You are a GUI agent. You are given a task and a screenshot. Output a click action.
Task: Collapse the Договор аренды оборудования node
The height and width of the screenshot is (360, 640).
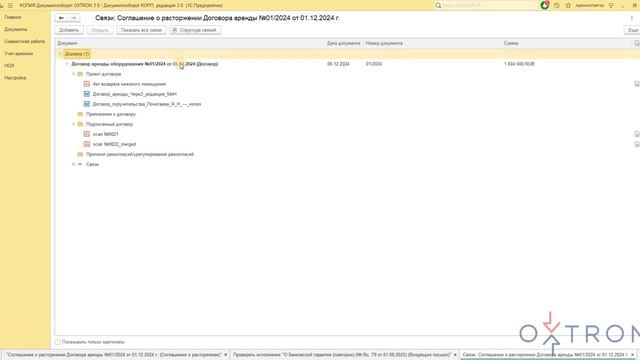click(x=67, y=64)
